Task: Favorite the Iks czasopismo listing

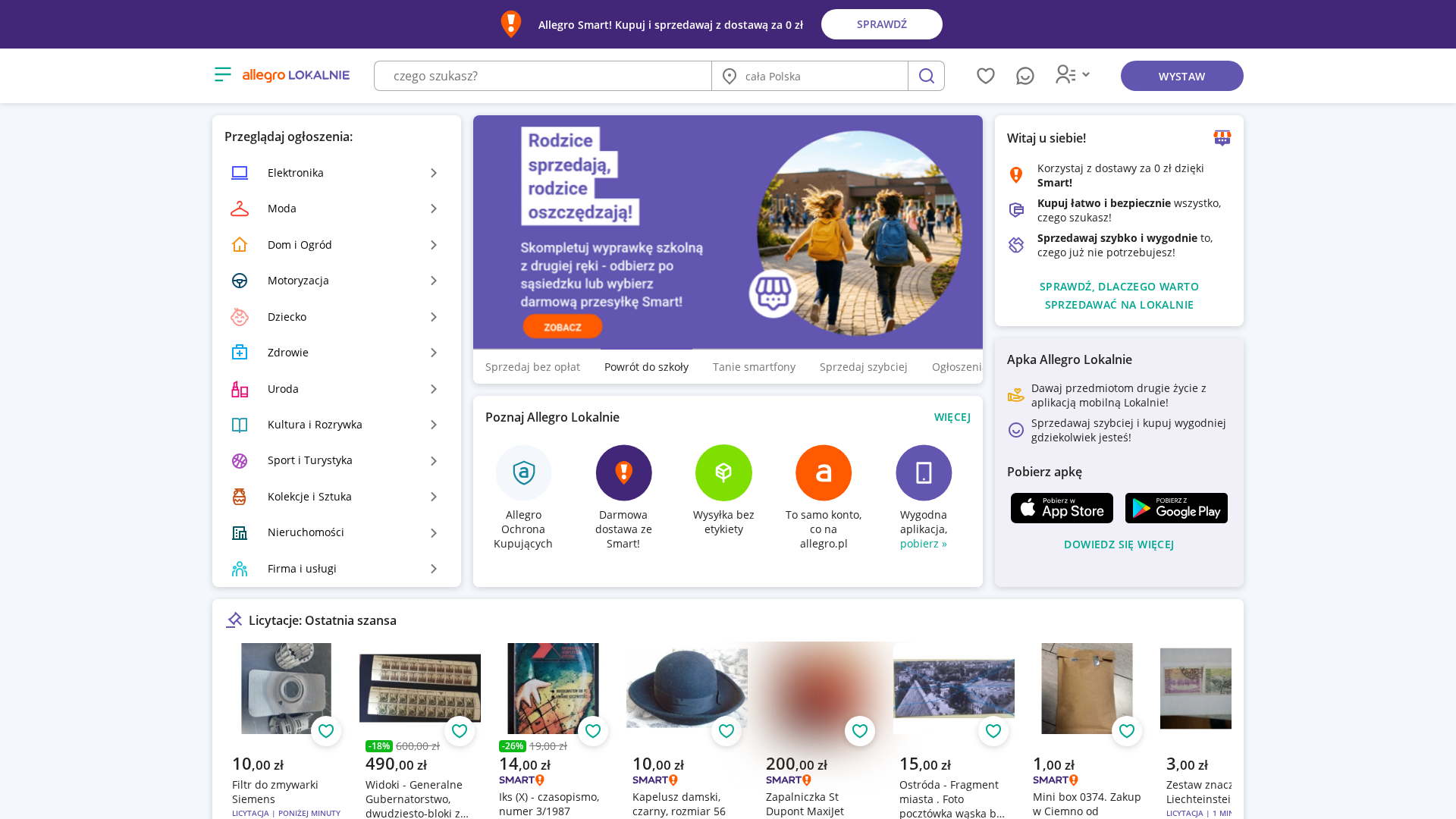Action: [x=593, y=731]
